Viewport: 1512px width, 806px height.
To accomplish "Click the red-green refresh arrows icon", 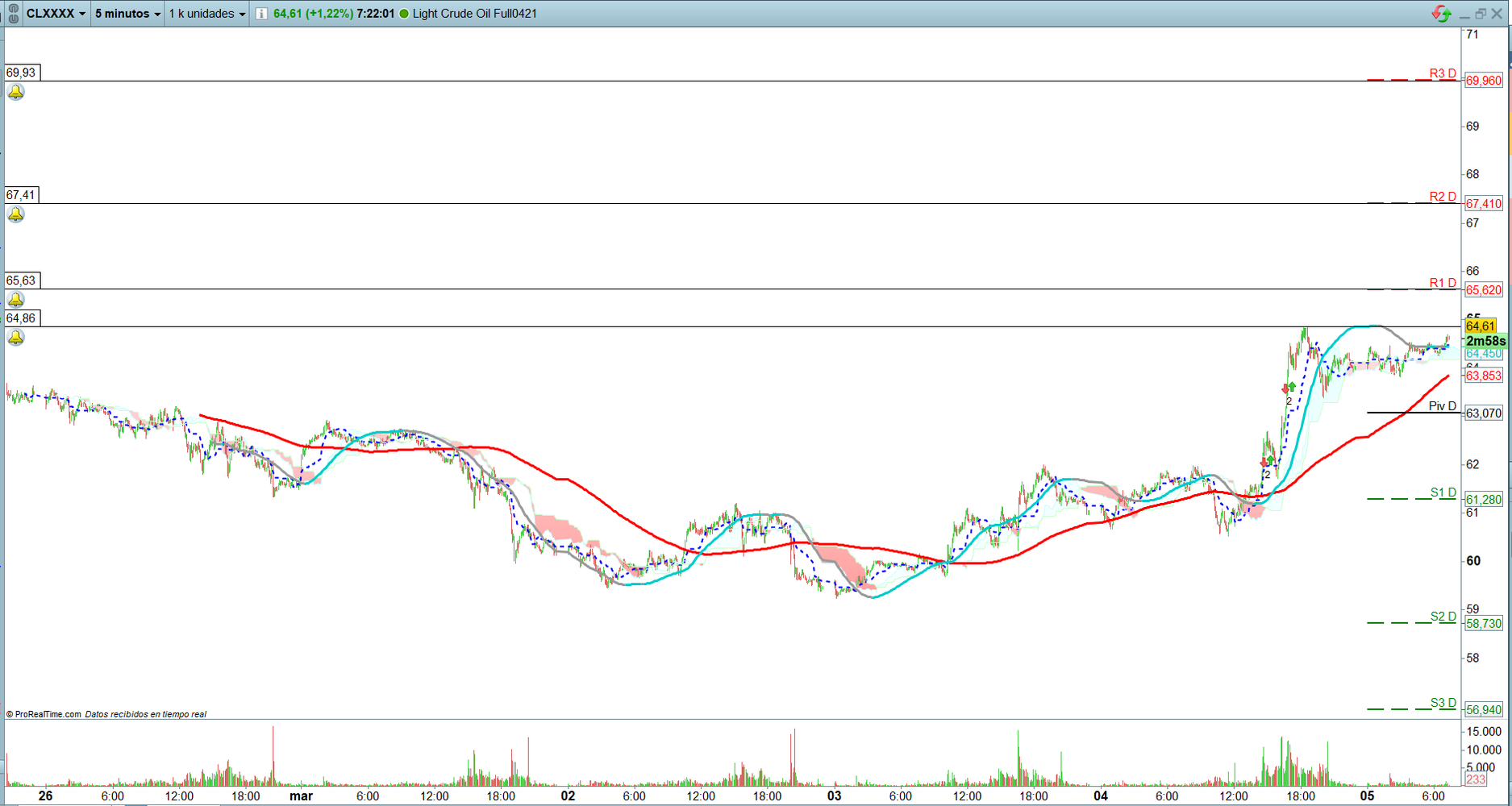I will click(x=1441, y=14).
